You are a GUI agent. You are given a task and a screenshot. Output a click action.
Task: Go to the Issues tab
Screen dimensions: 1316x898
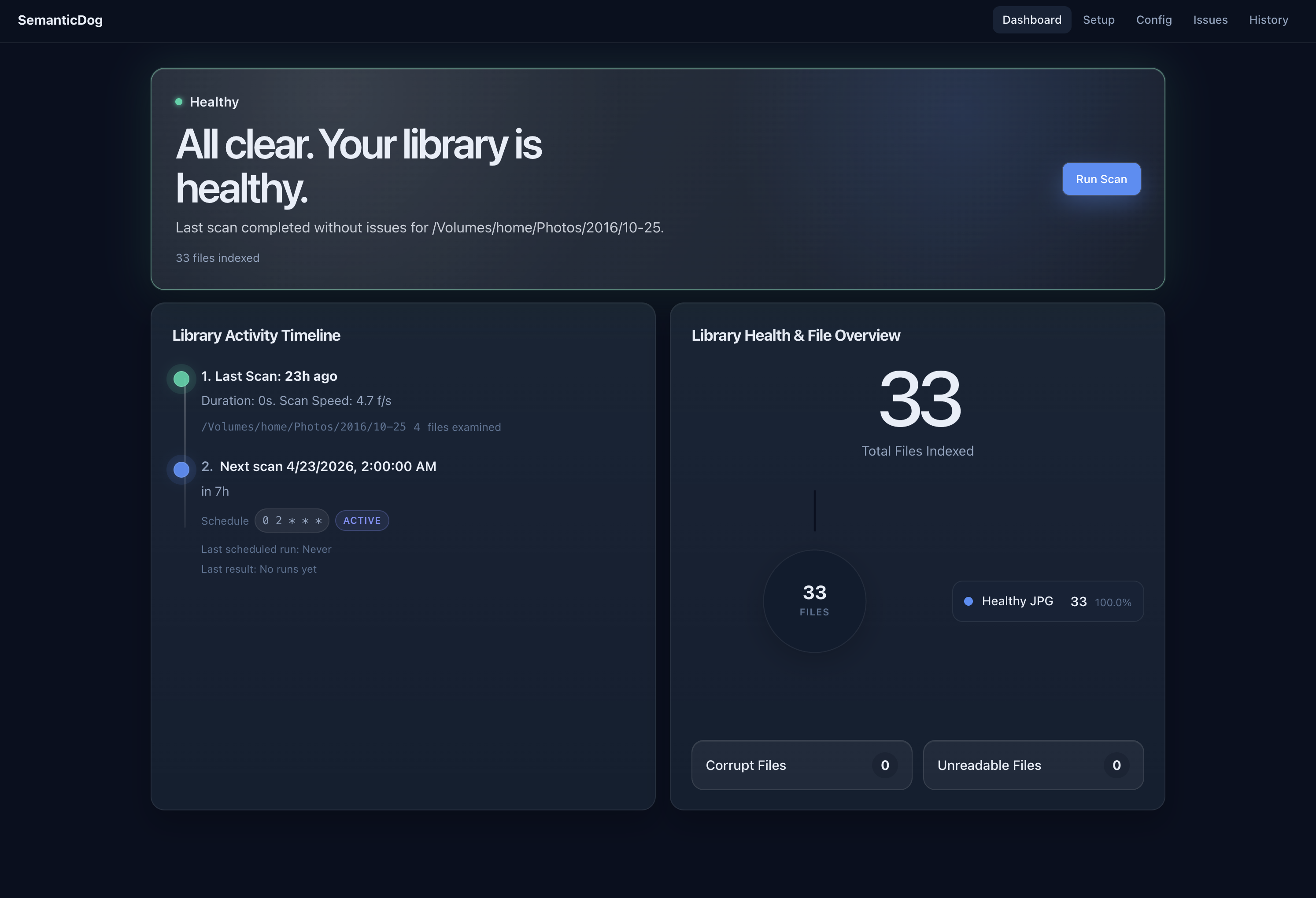point(1210,20)
